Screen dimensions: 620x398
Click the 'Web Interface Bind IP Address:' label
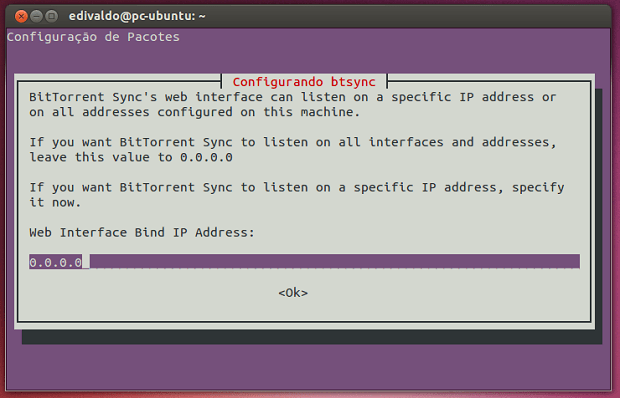coord(142,232)
